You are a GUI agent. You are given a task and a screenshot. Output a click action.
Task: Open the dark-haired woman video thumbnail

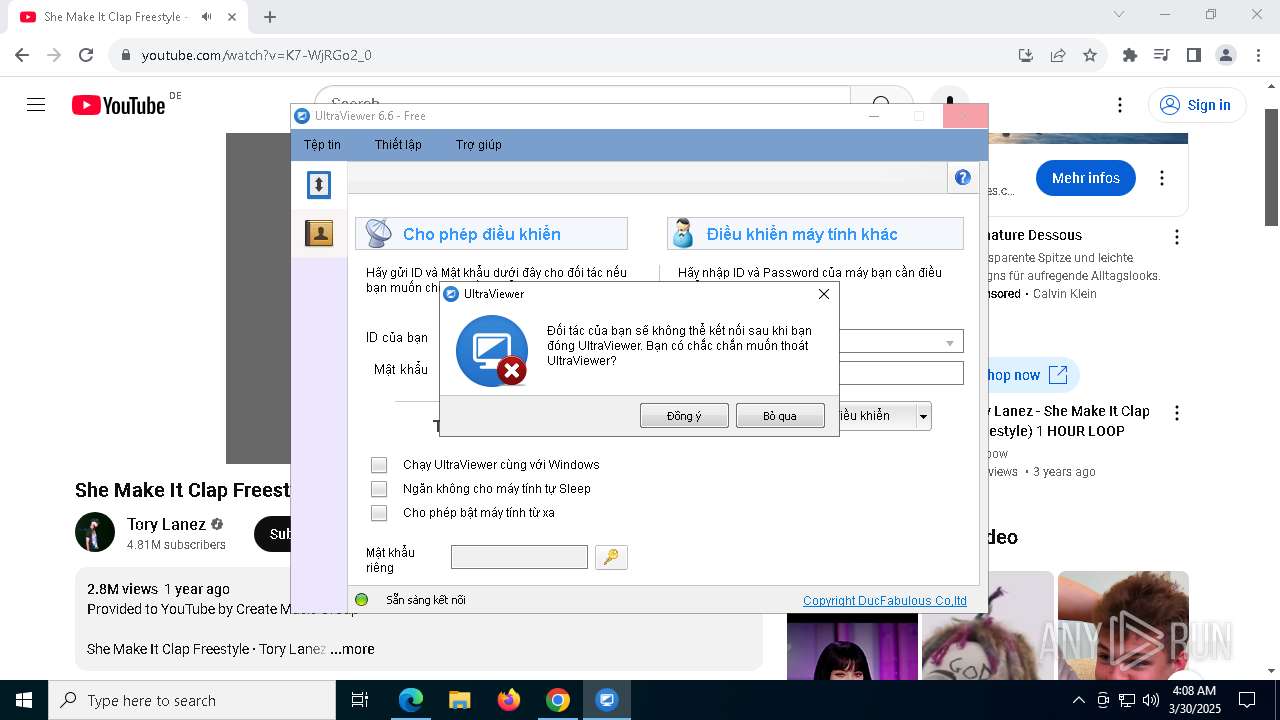(852, 646)
